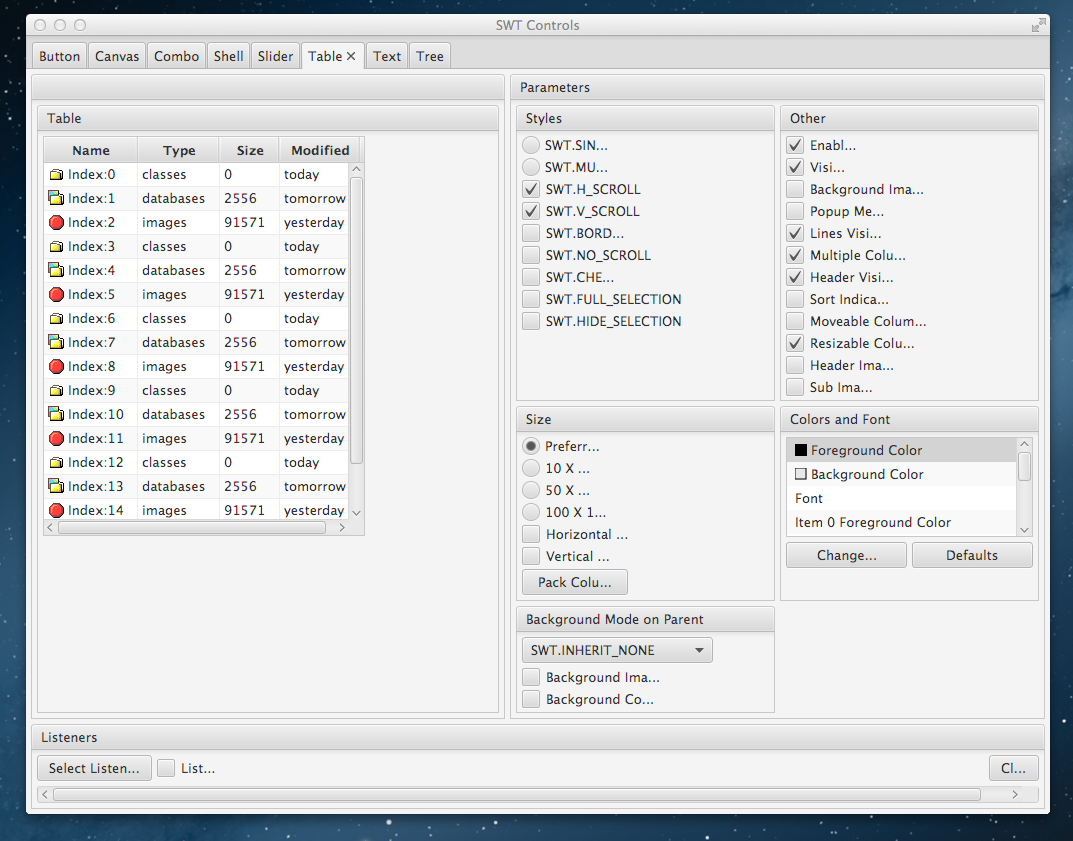This screenshot has width=1073, height=841.
Task: Click the Change... button
Action: 846,555
